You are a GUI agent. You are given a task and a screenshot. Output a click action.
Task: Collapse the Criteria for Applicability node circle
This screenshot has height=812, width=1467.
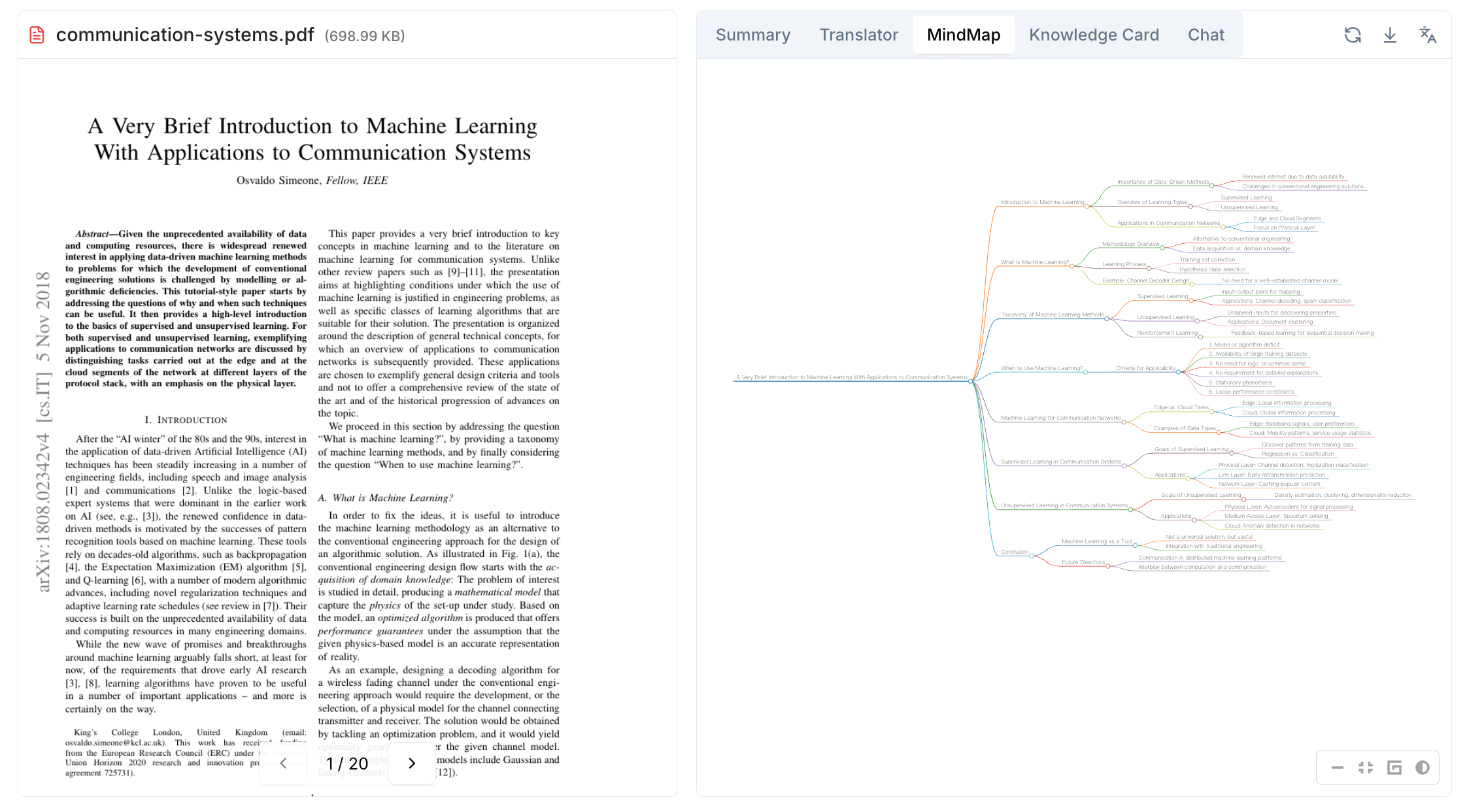[x=1178, y=372]
